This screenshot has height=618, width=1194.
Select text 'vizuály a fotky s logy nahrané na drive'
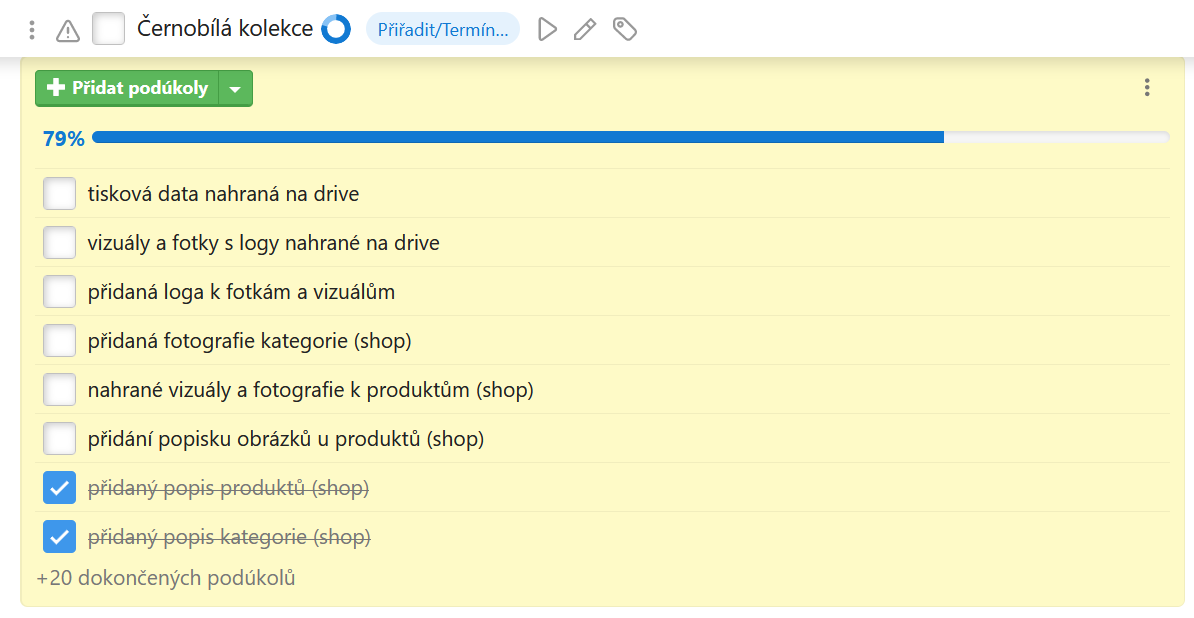(x=263, y=243)
